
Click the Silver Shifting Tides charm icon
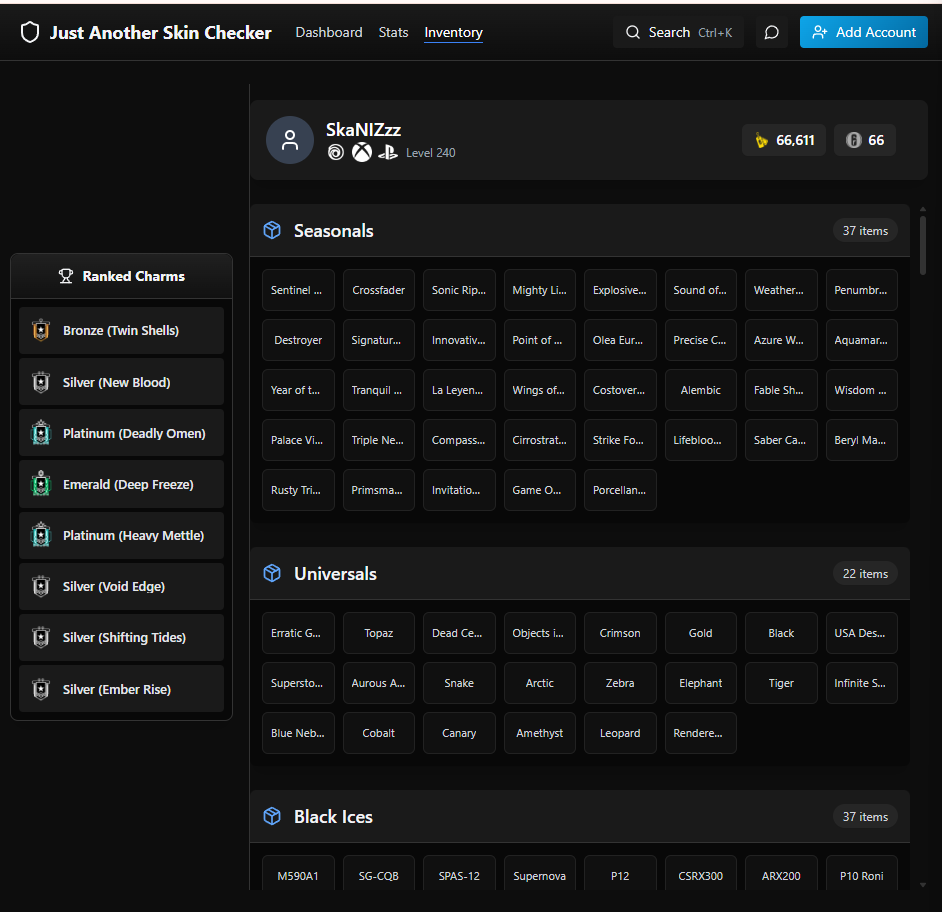(x=41, y=637)
